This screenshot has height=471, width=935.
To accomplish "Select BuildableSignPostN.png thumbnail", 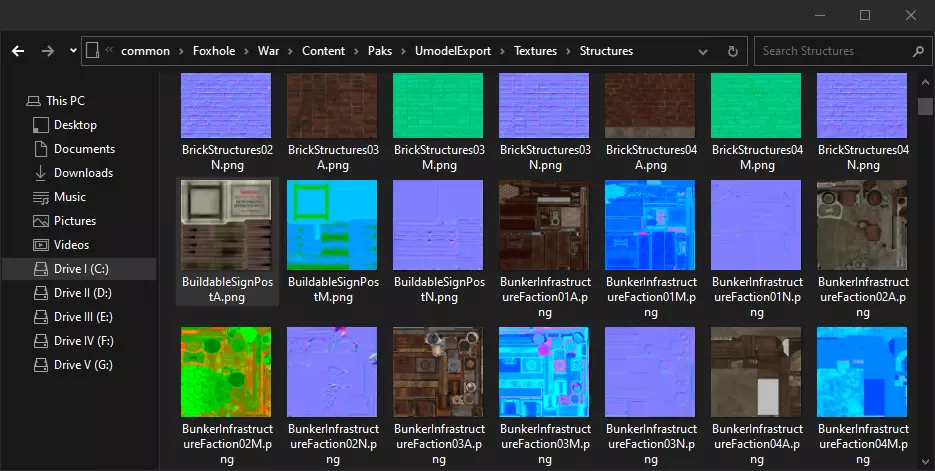I will (x=438, y=225).
